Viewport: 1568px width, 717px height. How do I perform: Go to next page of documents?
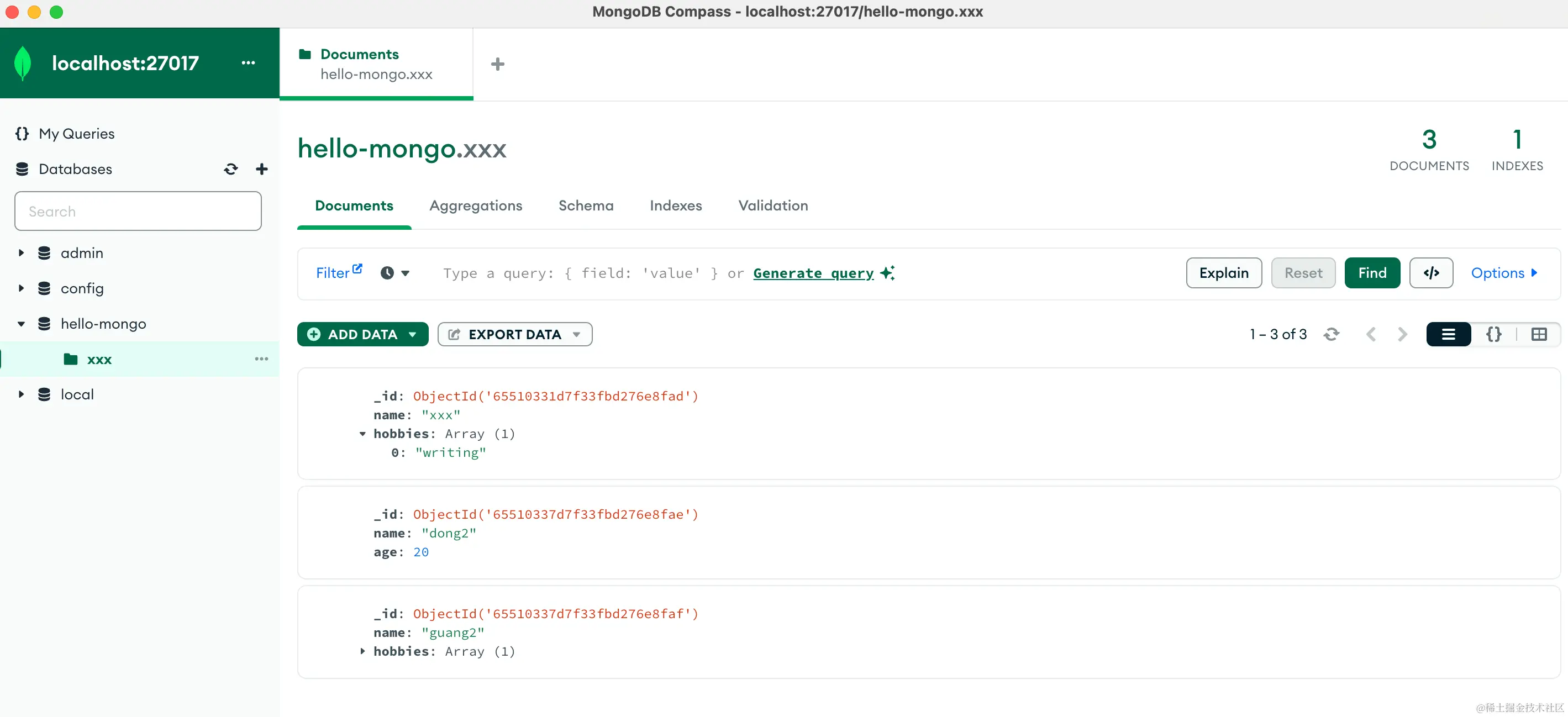[x=1402, y=334]
